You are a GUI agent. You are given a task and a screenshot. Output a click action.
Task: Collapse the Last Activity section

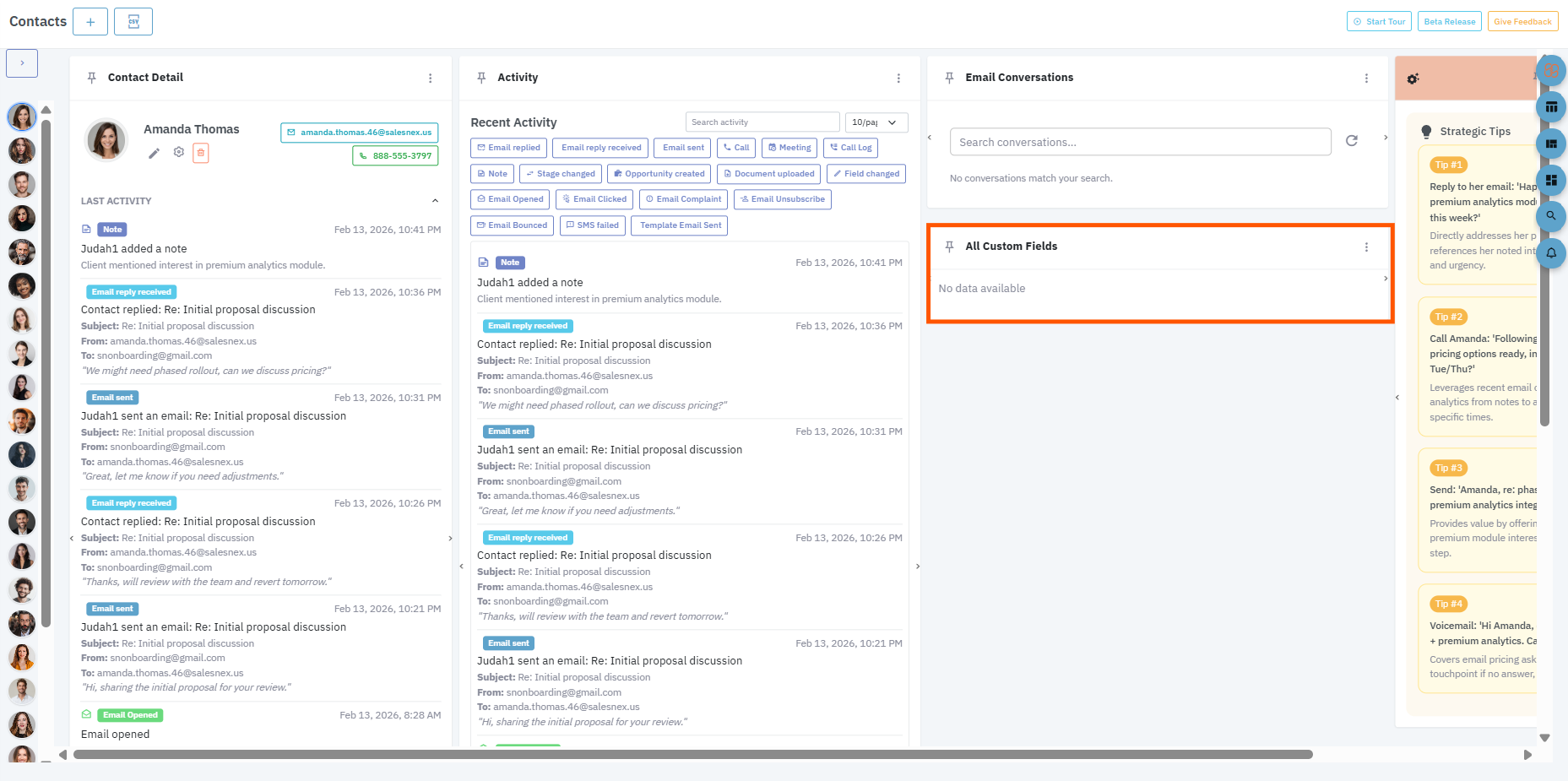click(435, 201)
